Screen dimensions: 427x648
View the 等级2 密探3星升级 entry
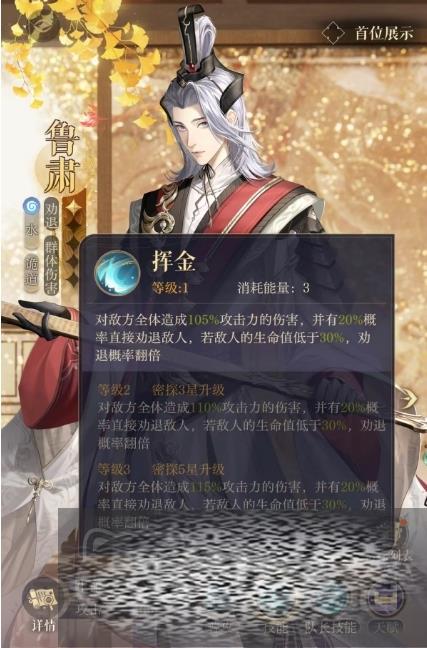pos(161,390)
